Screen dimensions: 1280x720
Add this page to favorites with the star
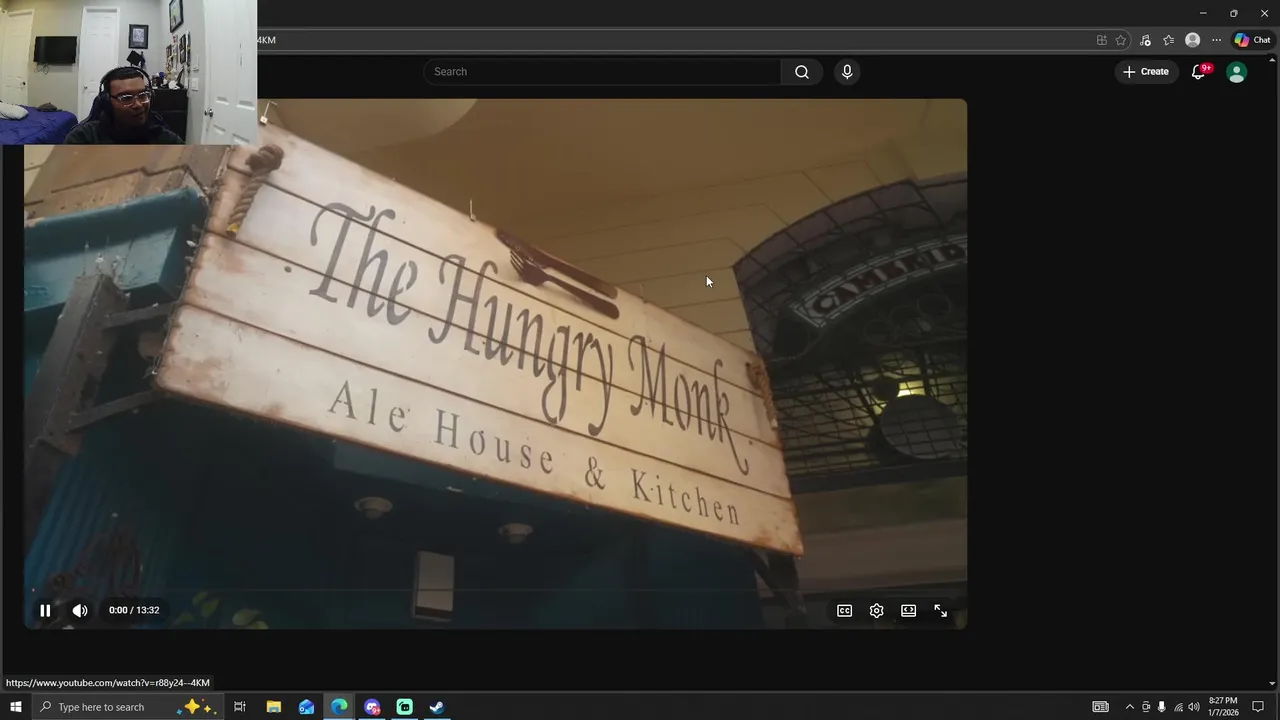point(1121,40)
